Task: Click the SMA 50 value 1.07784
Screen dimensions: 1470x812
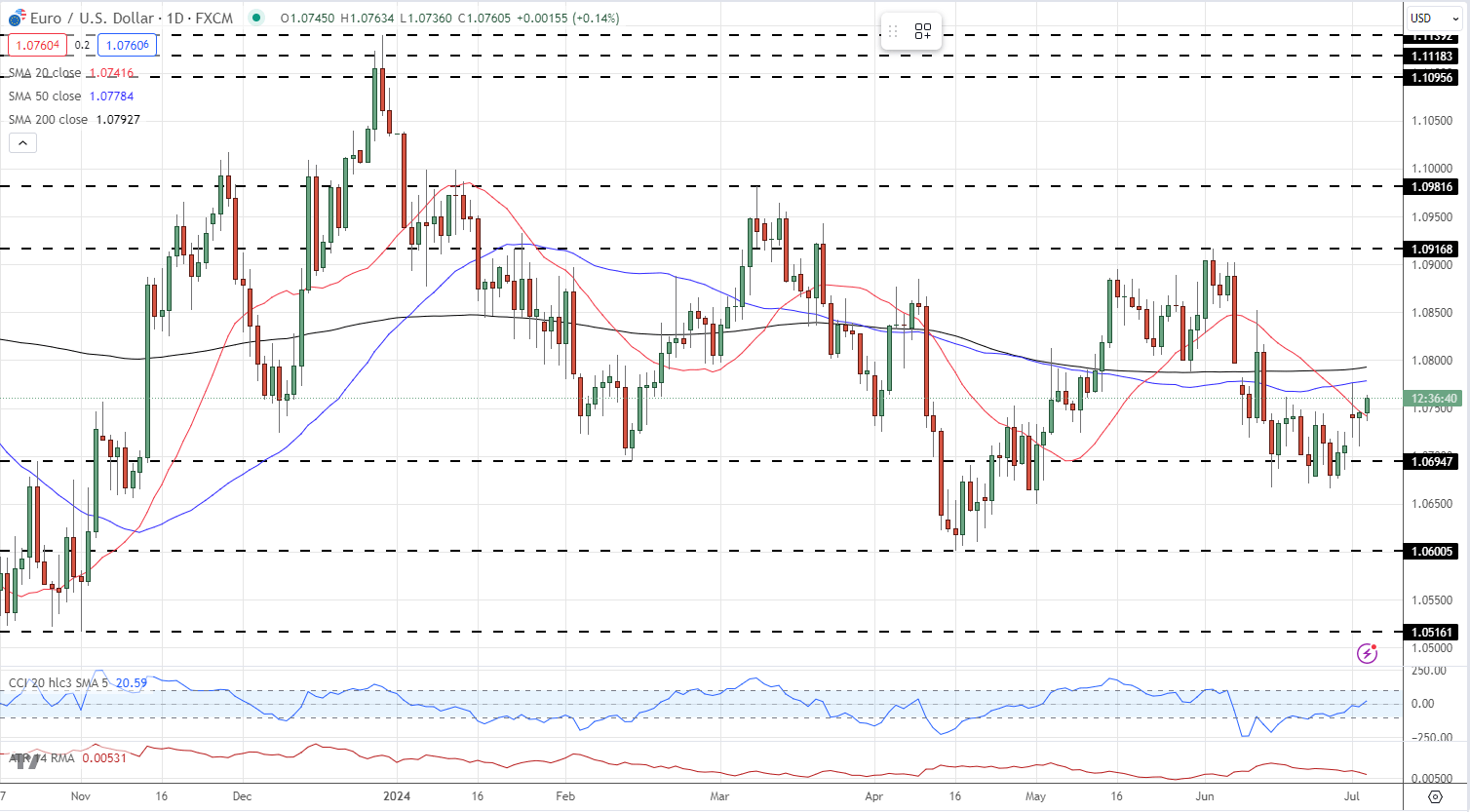Action: [x=111, y=97]
